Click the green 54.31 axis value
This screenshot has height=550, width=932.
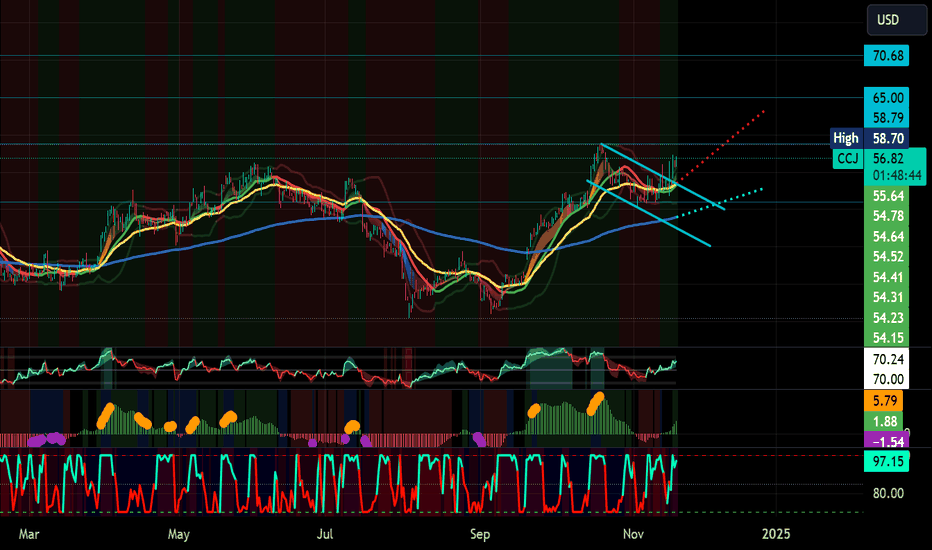tap(888, 297)
